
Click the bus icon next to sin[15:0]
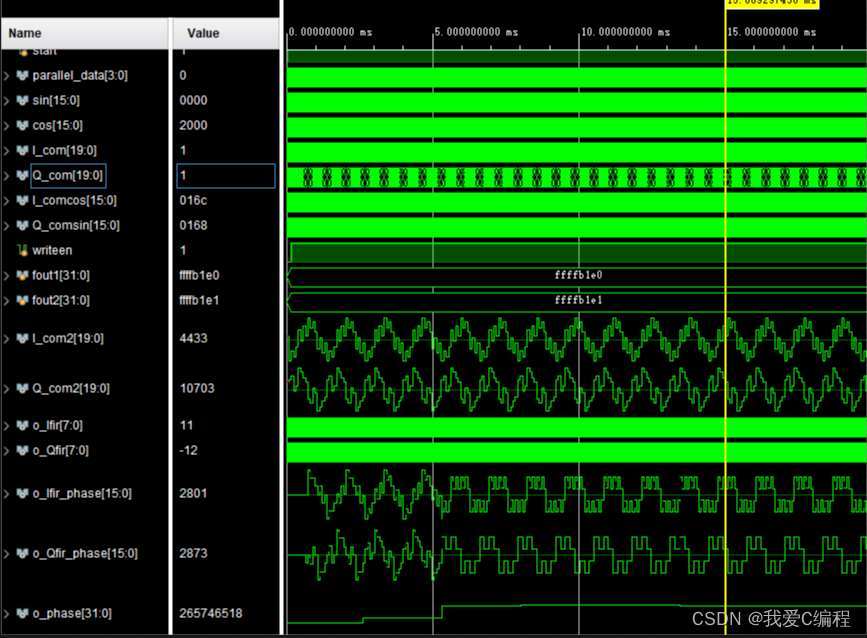coord(22,100)
